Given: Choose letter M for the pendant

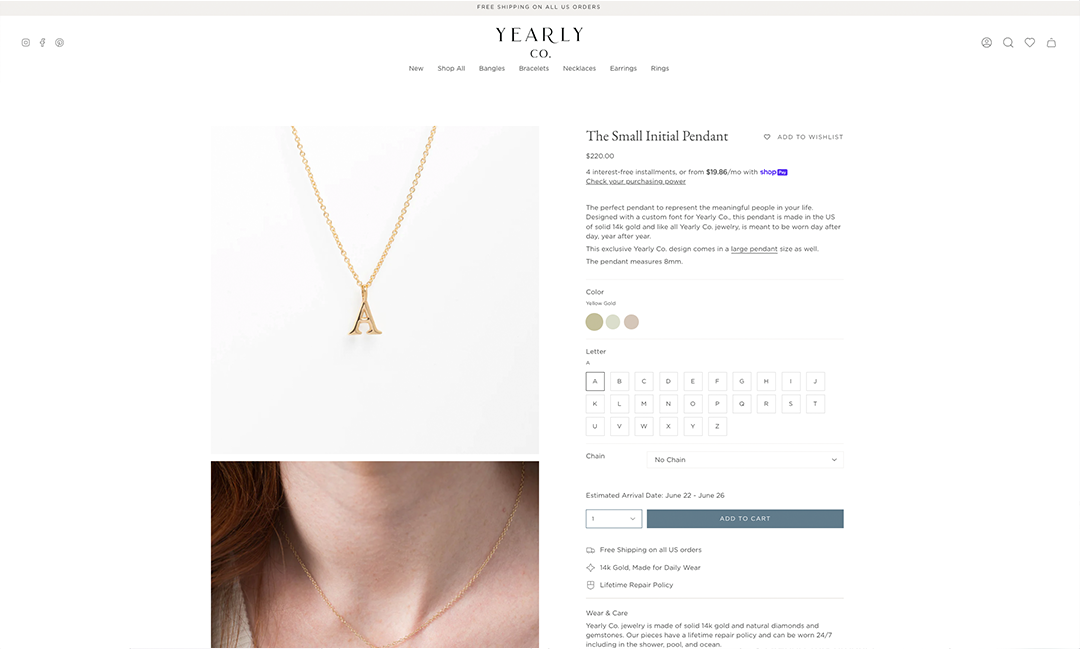Looking at the screenshot, I should [x=644, y=404].
